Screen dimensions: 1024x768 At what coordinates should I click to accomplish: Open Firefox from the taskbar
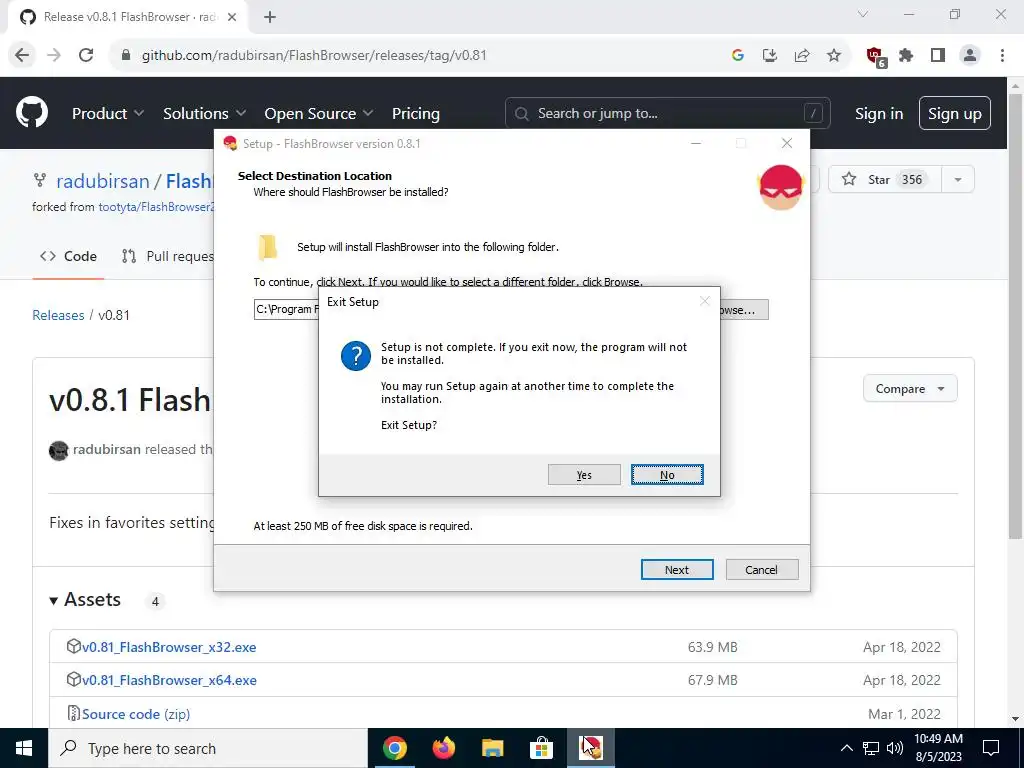[443, 748]
